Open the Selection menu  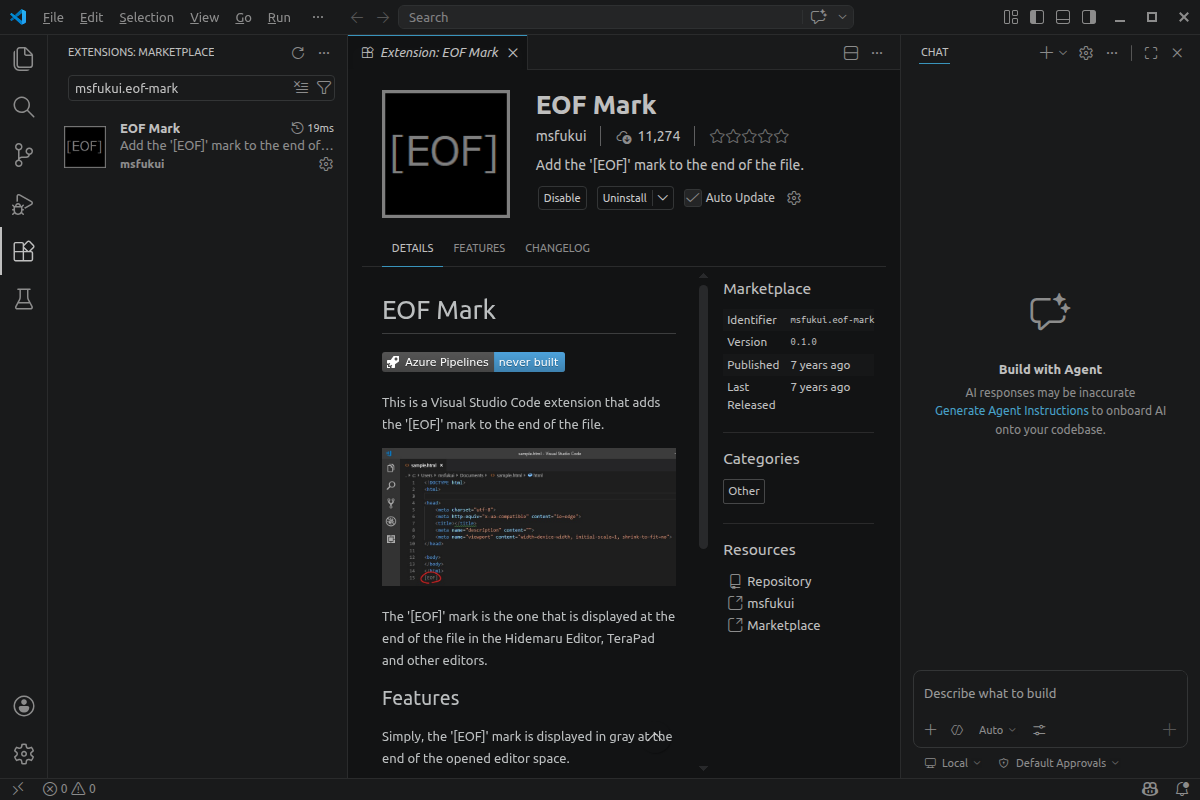(146, 17)
